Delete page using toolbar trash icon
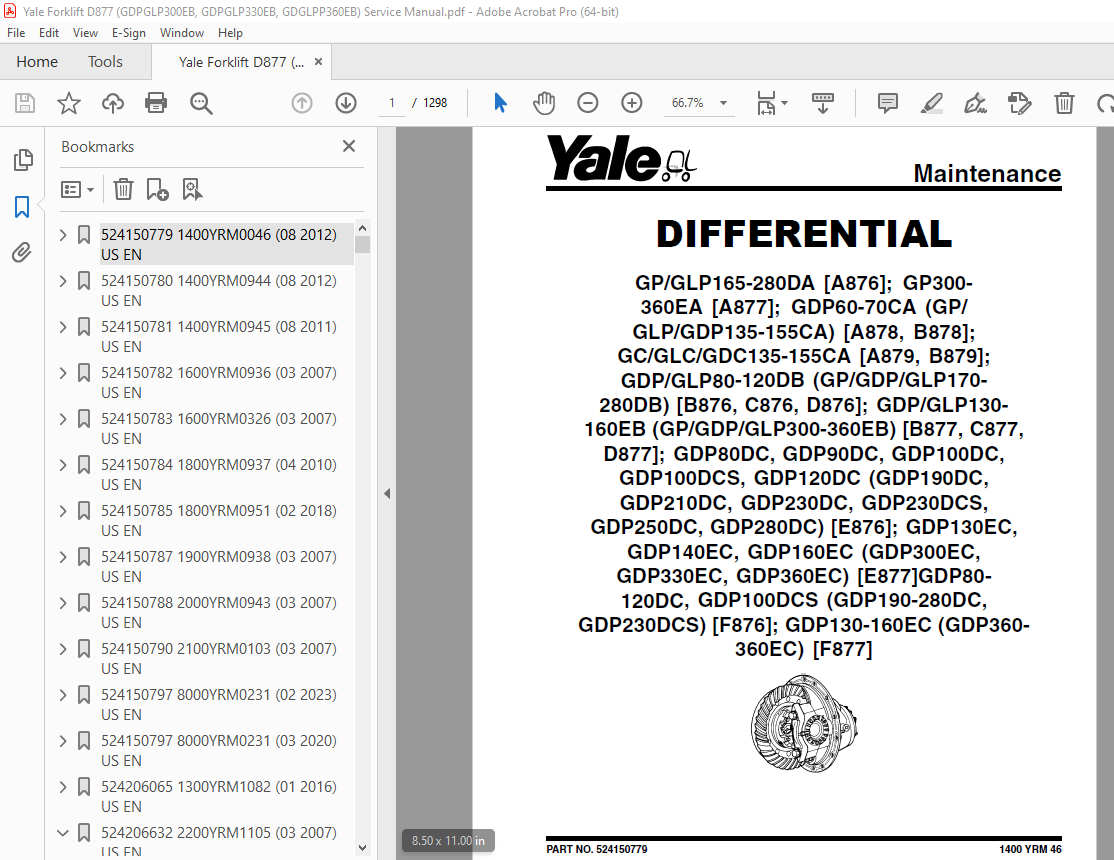 (1064, 103)
